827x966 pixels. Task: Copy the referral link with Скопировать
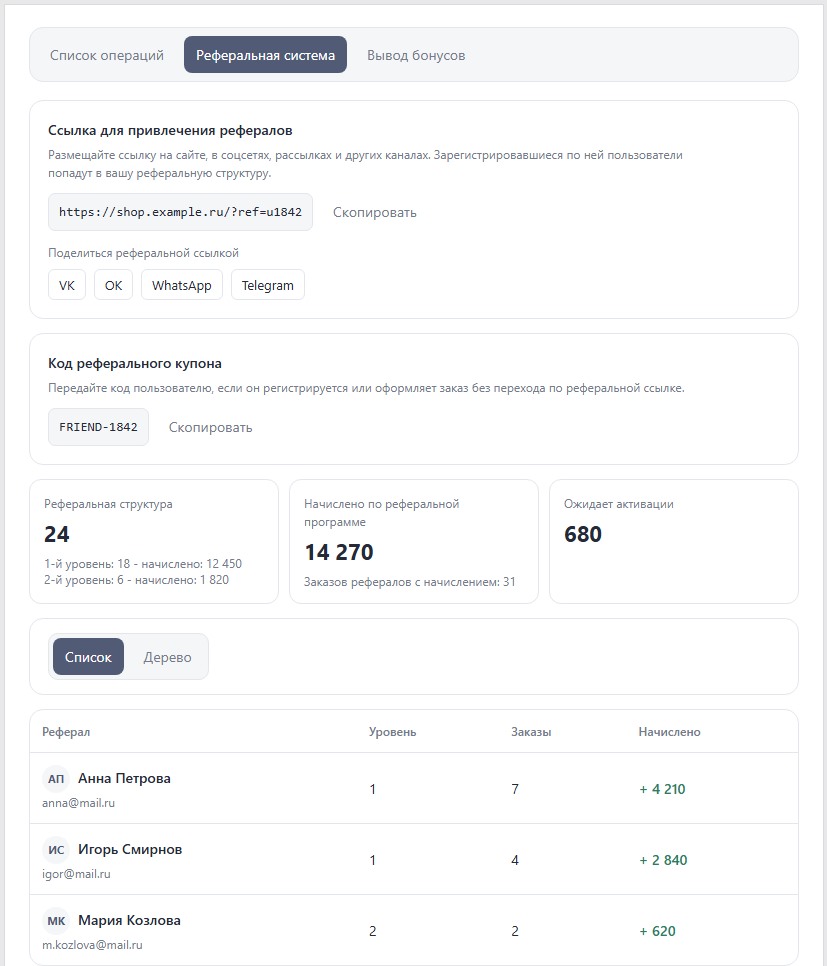click(375, 212)
